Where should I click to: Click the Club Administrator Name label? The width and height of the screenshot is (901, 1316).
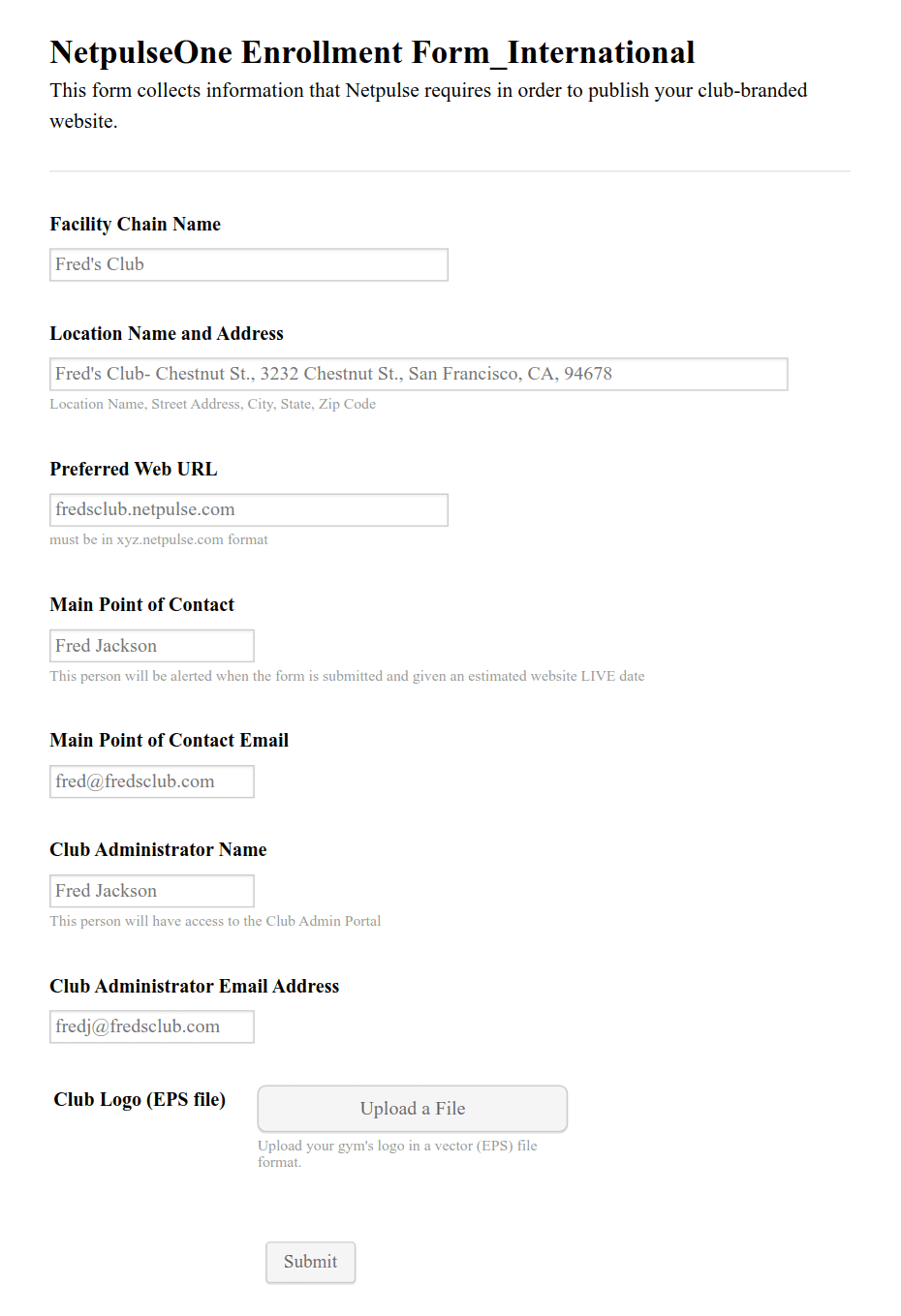(158, 850)
